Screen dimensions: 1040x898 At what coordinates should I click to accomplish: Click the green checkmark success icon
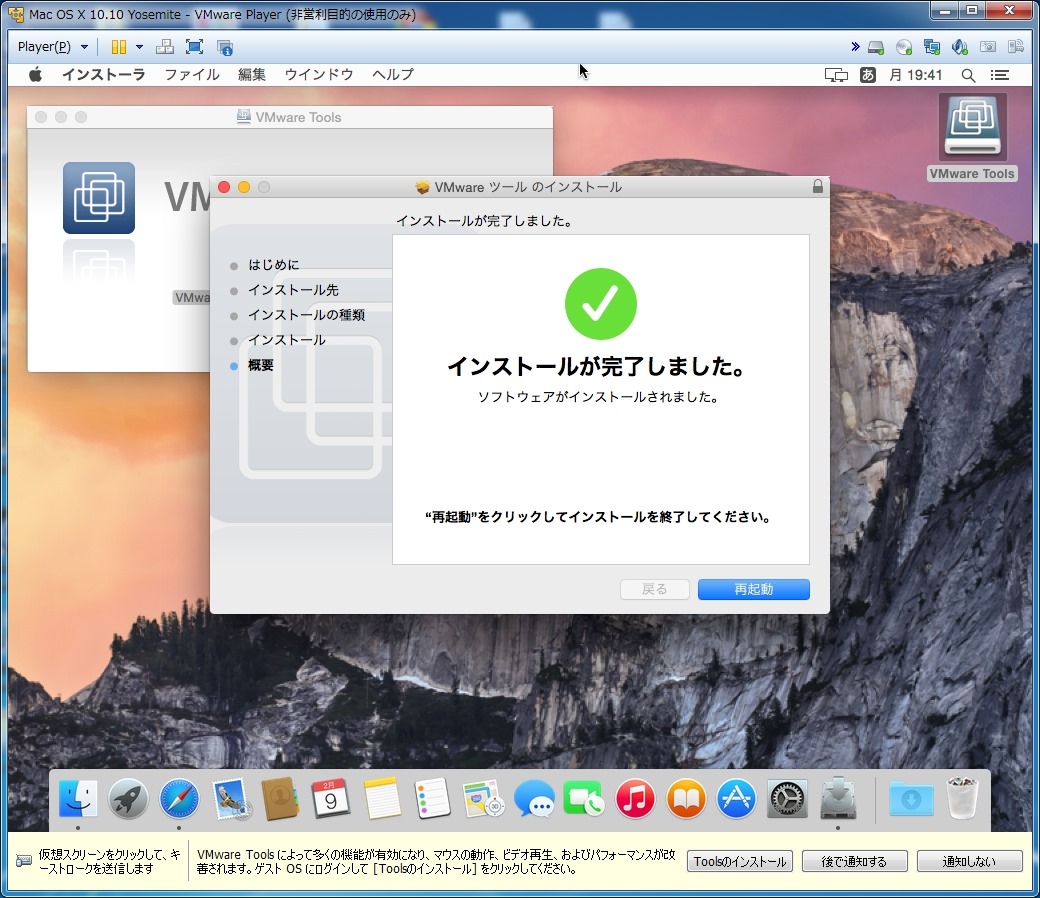(x=601, y=304)
